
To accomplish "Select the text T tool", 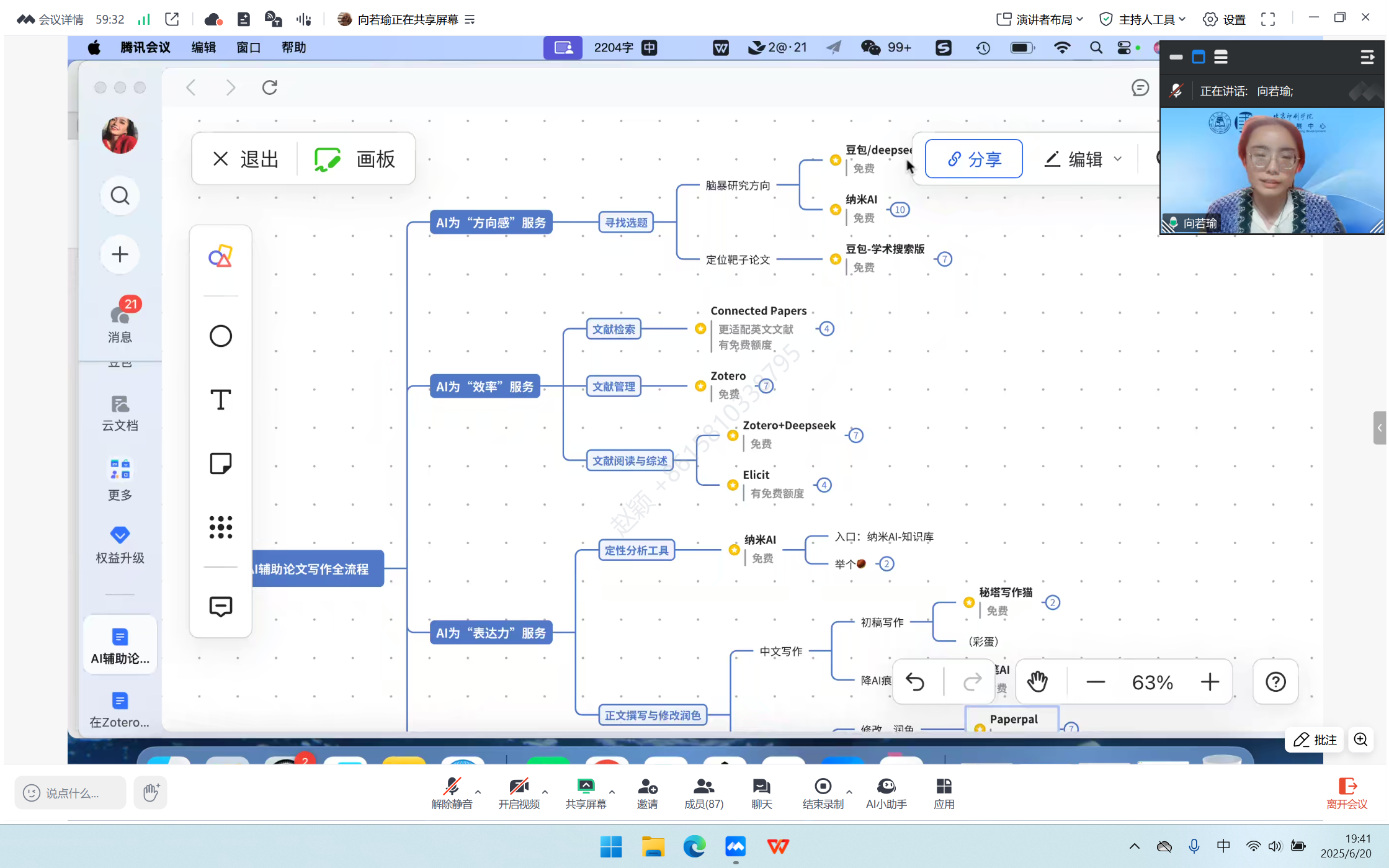I will click(x=220, y=400).
